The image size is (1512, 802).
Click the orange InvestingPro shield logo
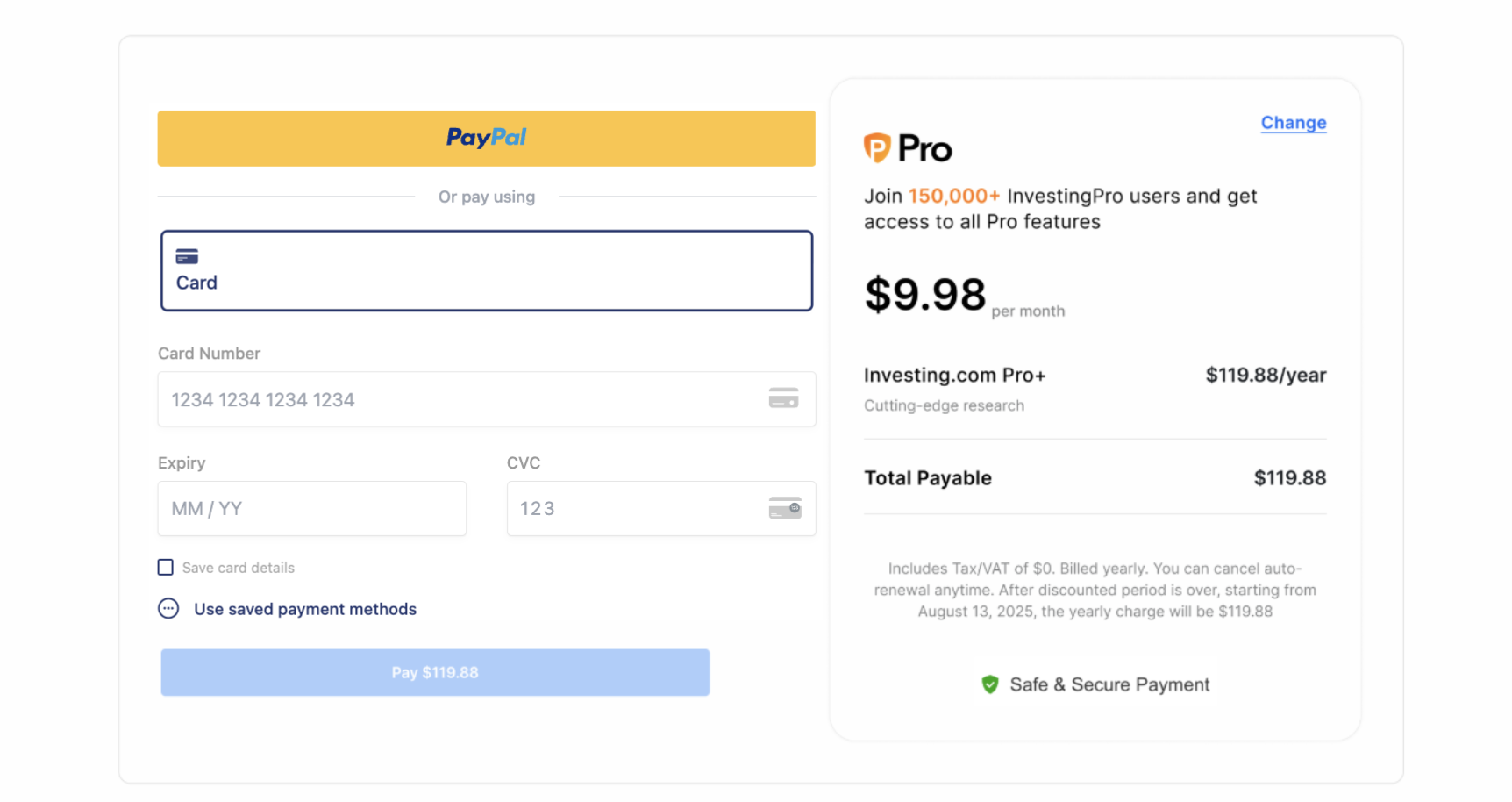(877, 147)
